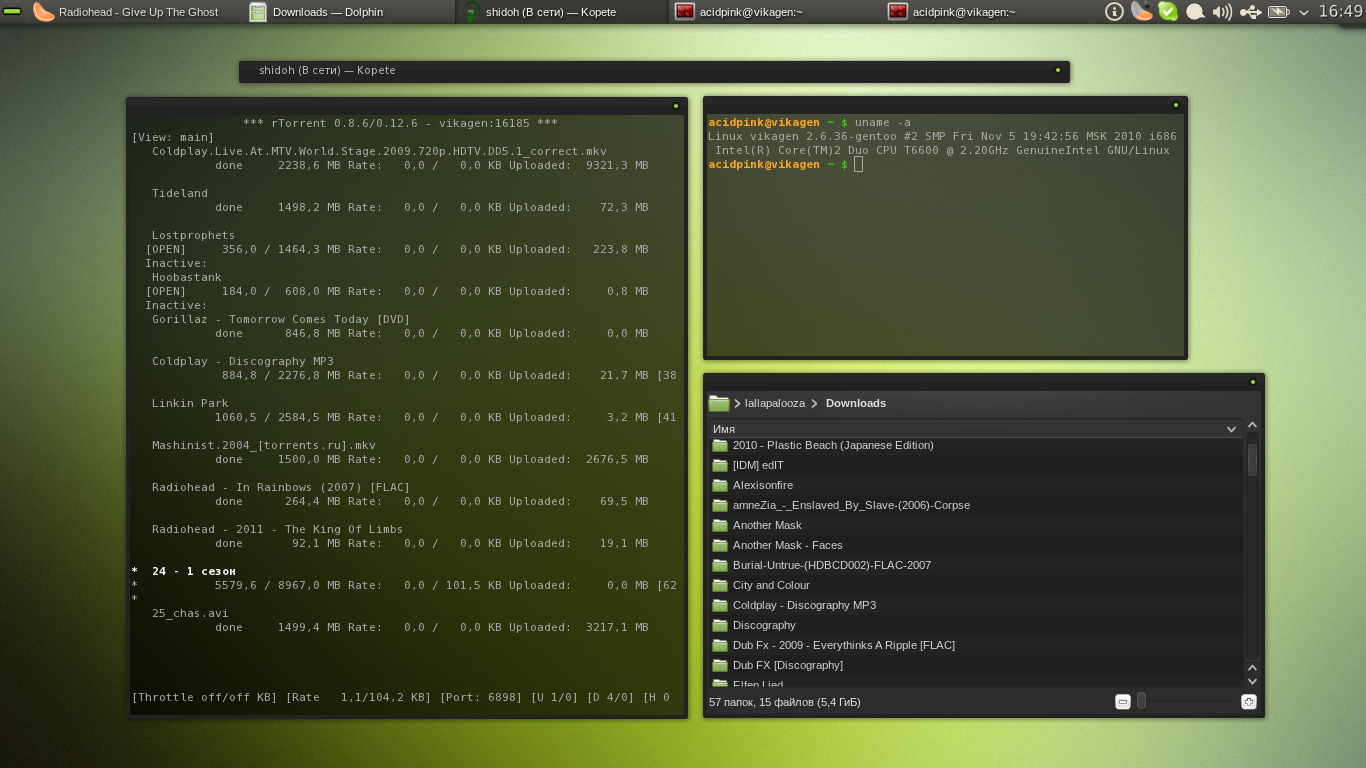Click the Dolphin scrollbar up arrow at top
The image size is (1366, 768).
[1252, 426]
